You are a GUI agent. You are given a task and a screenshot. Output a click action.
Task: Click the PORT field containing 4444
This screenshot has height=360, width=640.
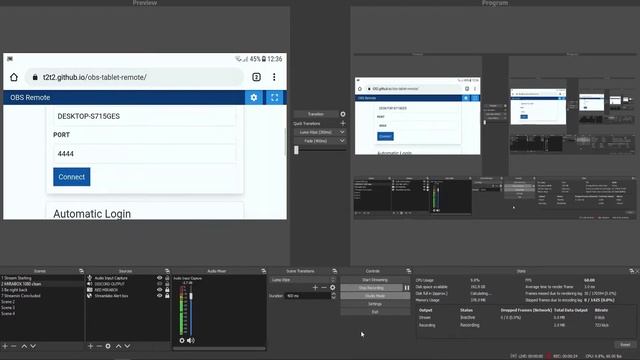[144, 153]
